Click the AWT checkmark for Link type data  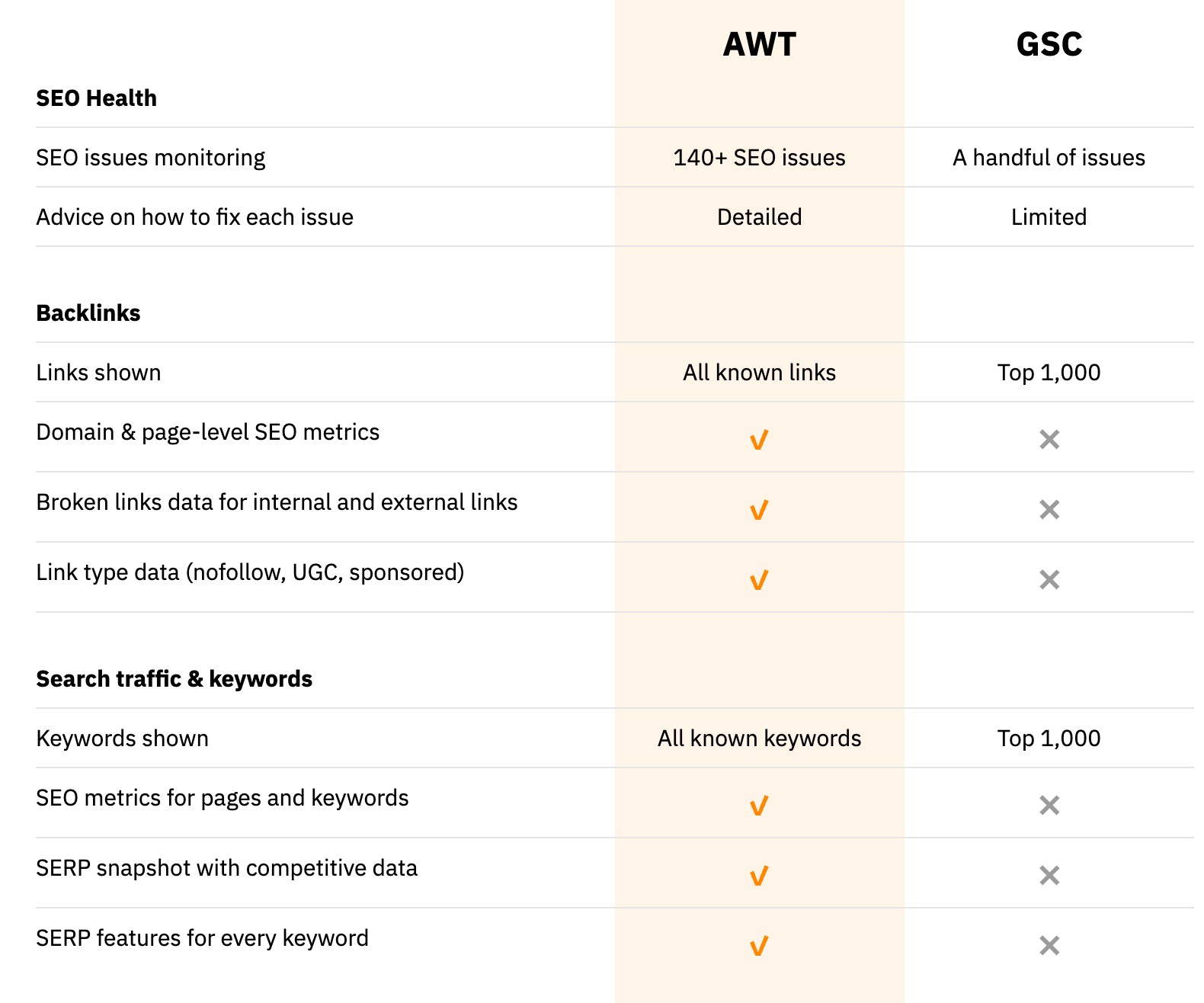(x=759, y=580)
